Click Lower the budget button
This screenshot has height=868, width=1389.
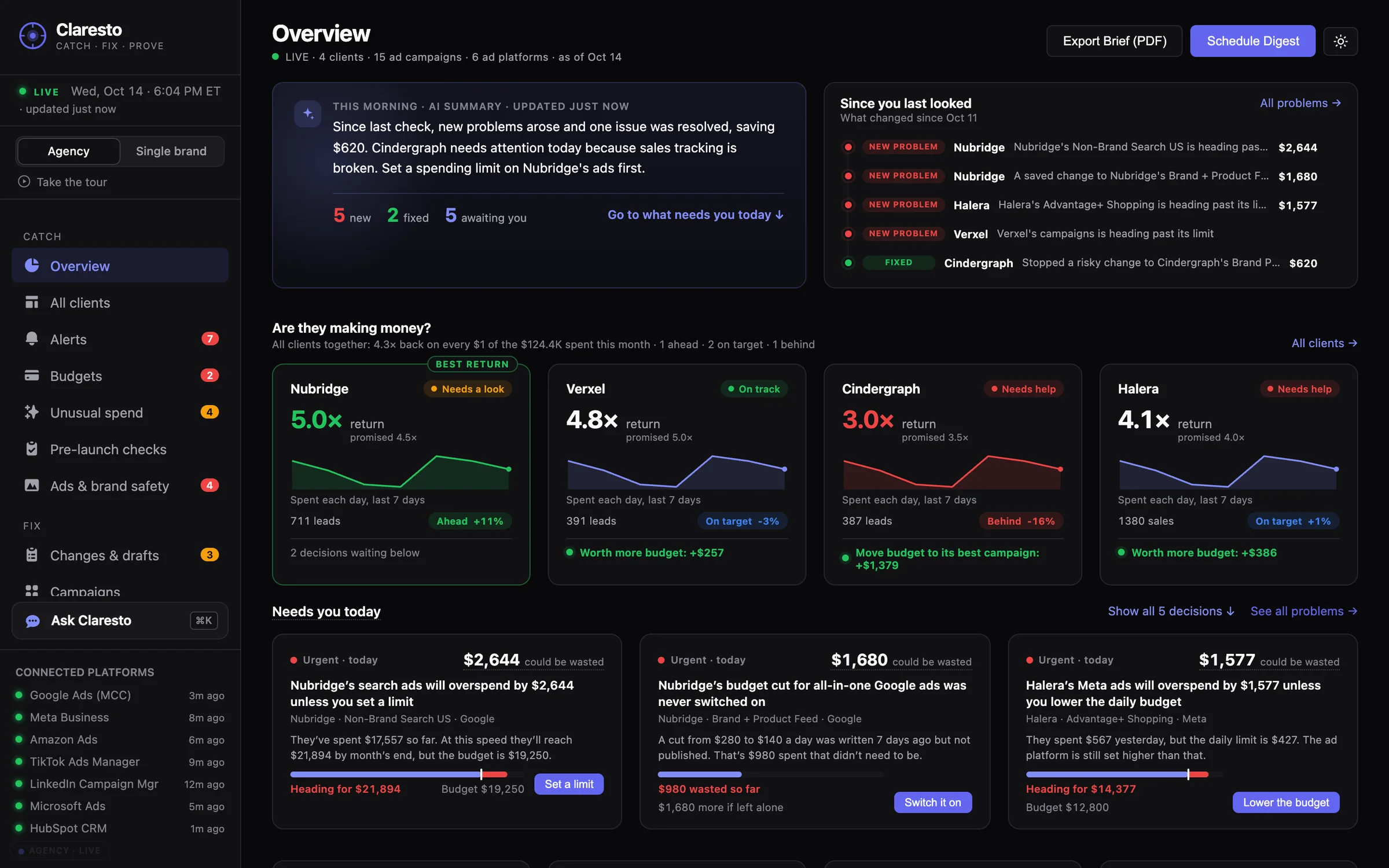tap(1286, 803)
